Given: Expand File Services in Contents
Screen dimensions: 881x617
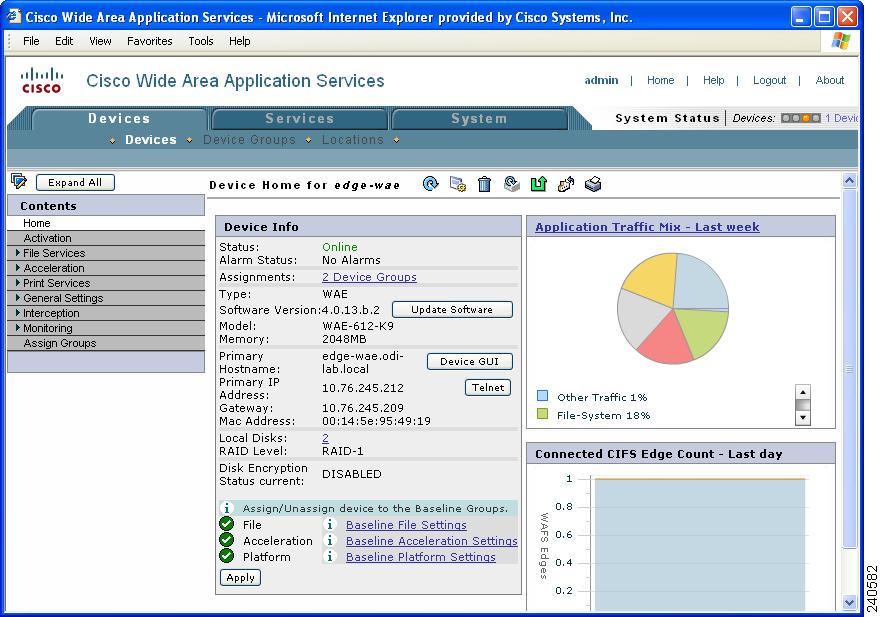Looking at the screenshot, I should click(x=17, y=253).
